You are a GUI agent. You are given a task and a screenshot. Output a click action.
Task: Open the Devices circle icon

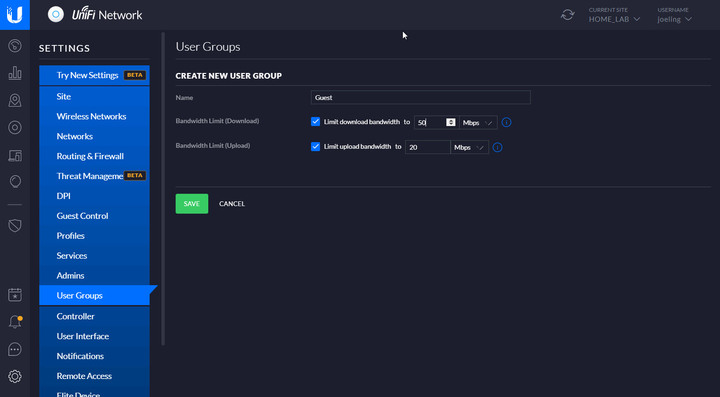(x=15, y=127)
